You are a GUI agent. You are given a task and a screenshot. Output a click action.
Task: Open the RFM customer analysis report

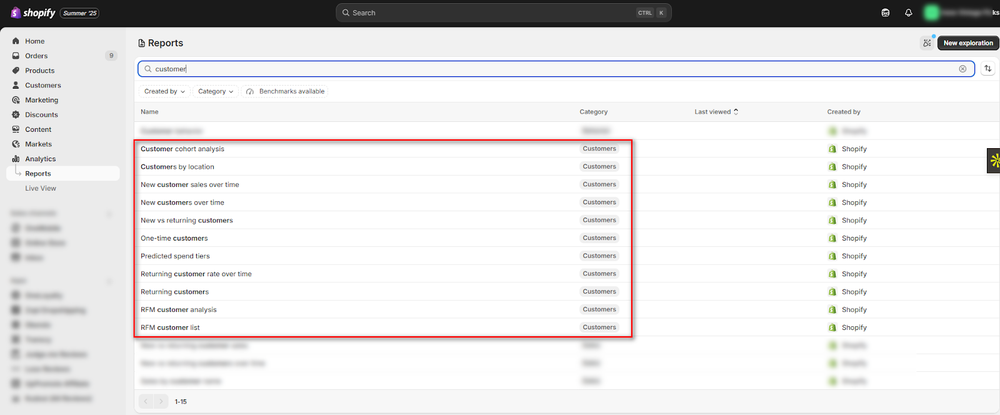(179, 309)
